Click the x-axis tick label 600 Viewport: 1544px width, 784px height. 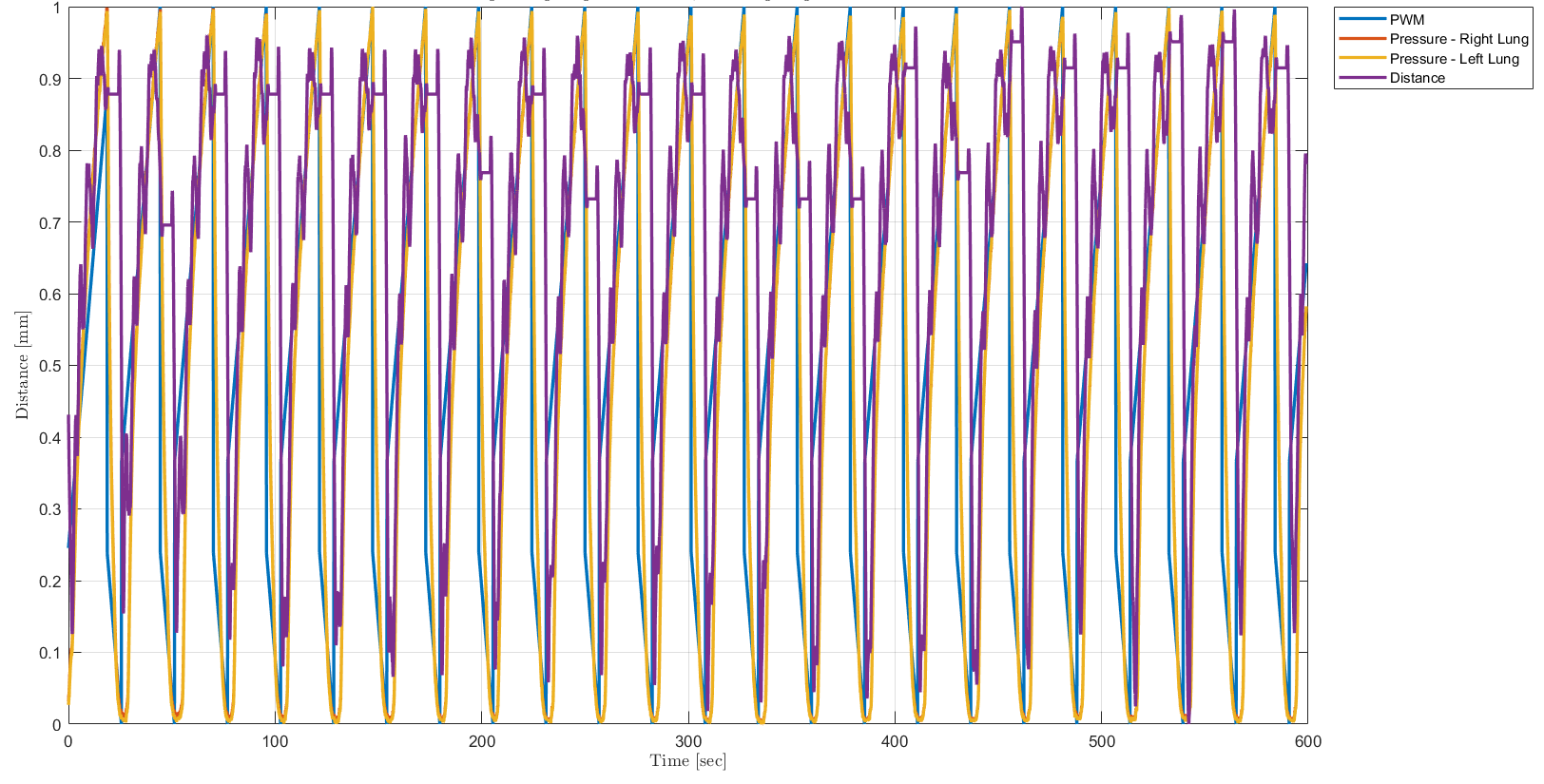point(1308,741)
